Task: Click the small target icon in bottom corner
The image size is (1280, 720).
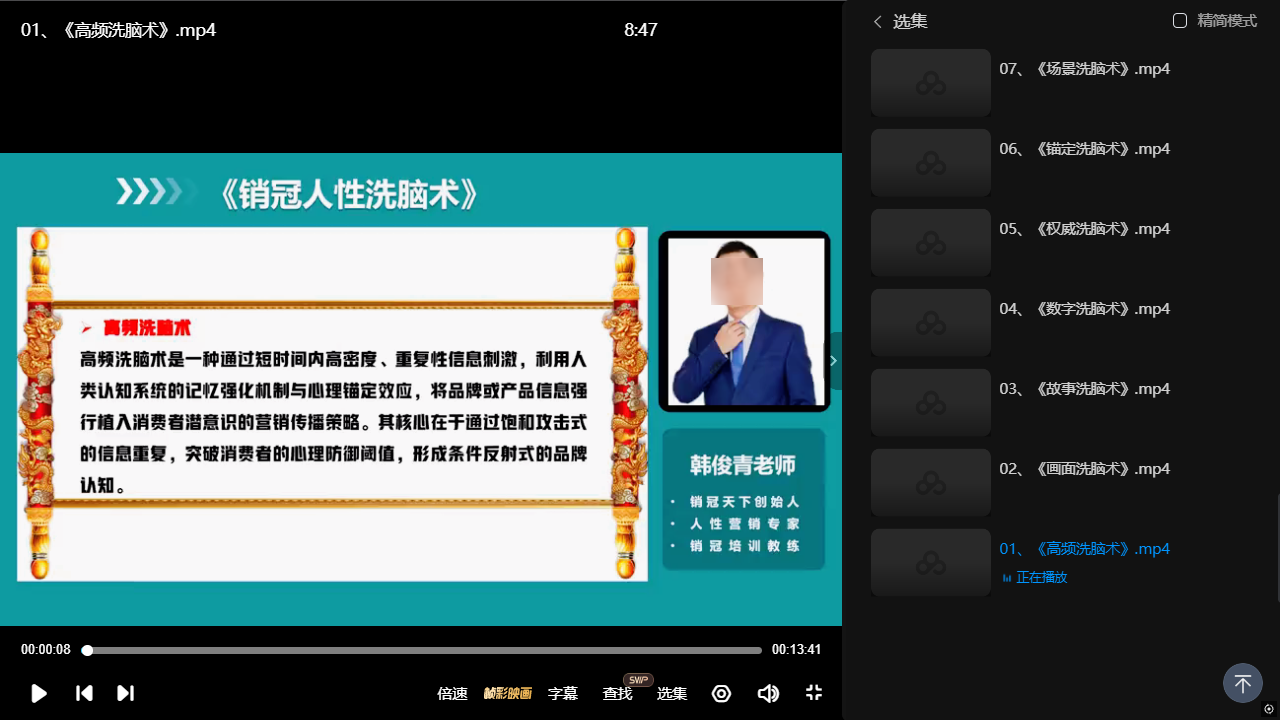Action: tap(1269, 709)
